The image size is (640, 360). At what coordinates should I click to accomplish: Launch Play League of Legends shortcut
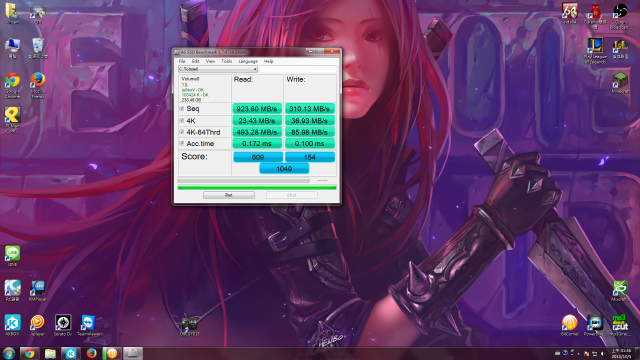595,51
